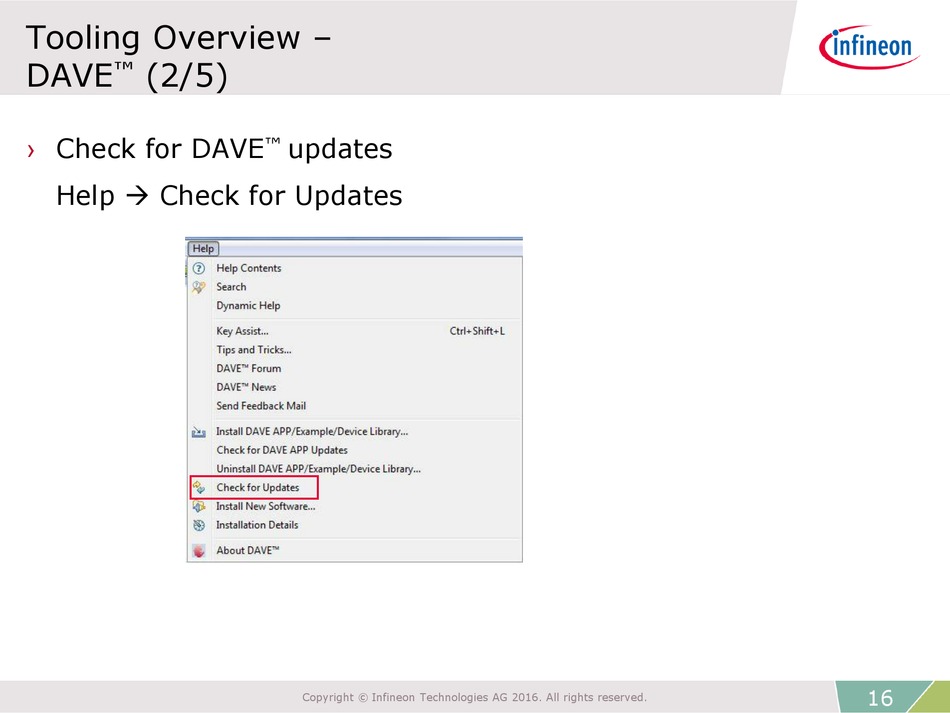Click the Help Contents question-mark icon
Image resolution: width=950 pixels, height=713 pixels.
(199, 268)
